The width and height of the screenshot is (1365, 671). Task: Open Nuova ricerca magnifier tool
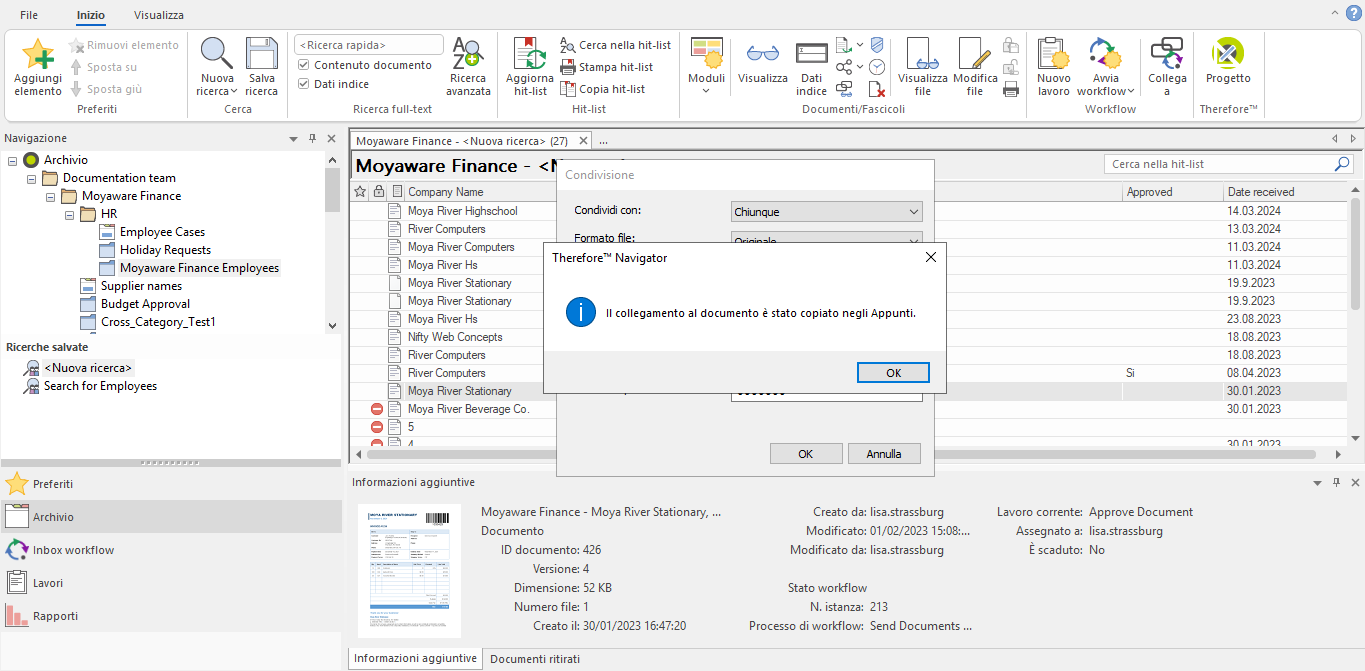(x=217, y=54)
